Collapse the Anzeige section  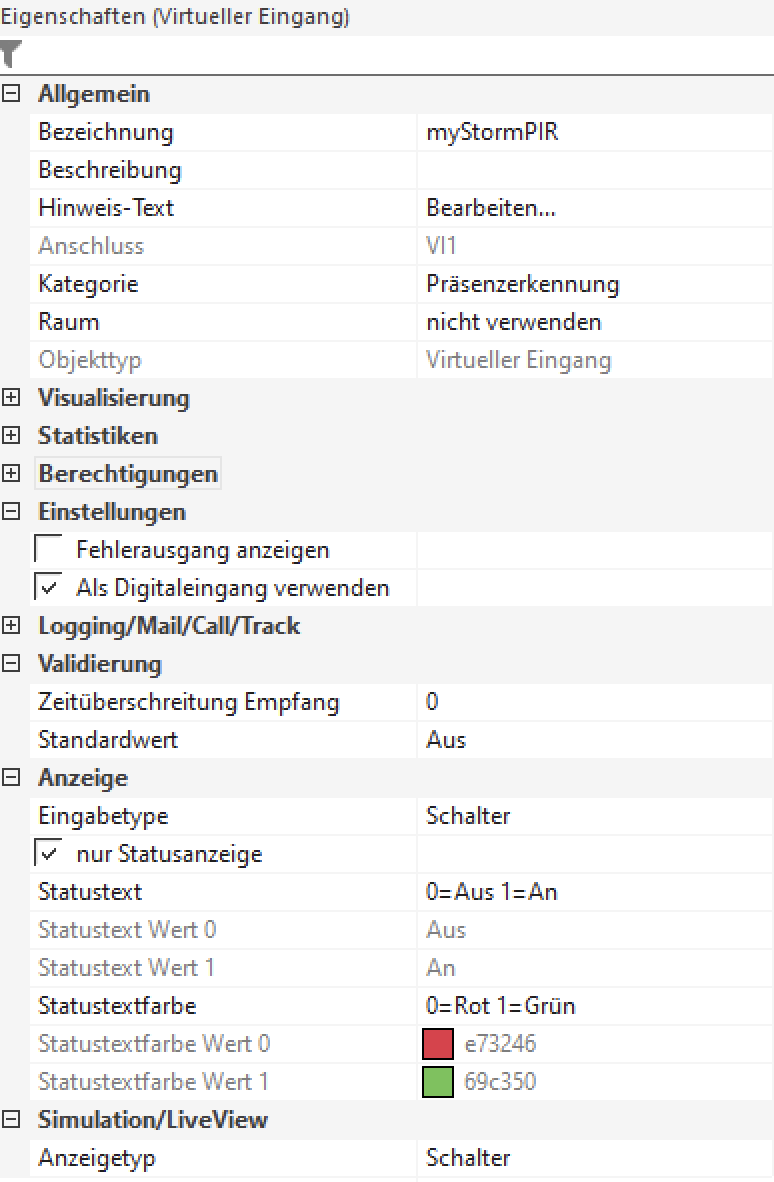(x=12, y=778)
